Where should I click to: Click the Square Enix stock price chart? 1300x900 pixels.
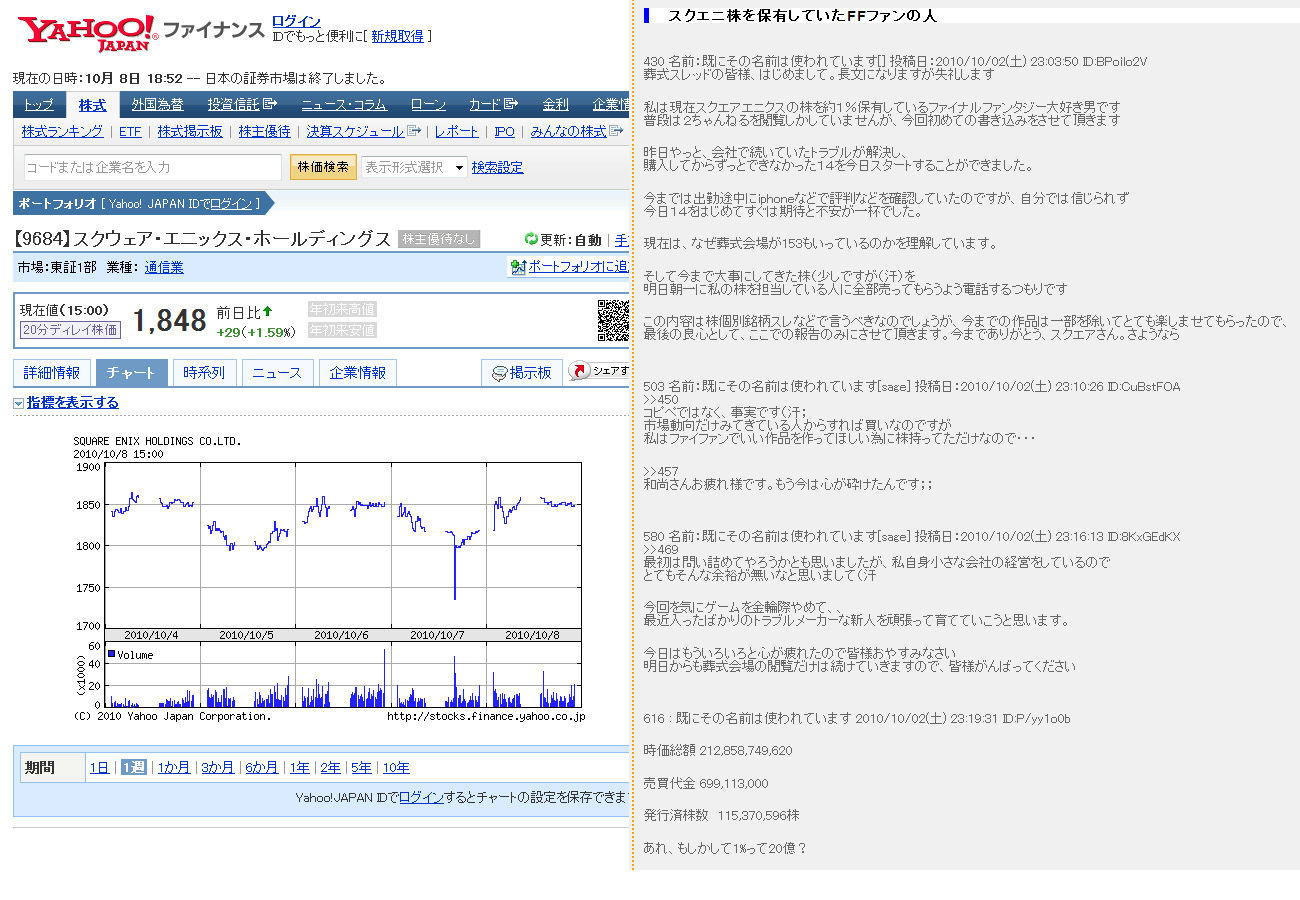click(x=328, y=578)
